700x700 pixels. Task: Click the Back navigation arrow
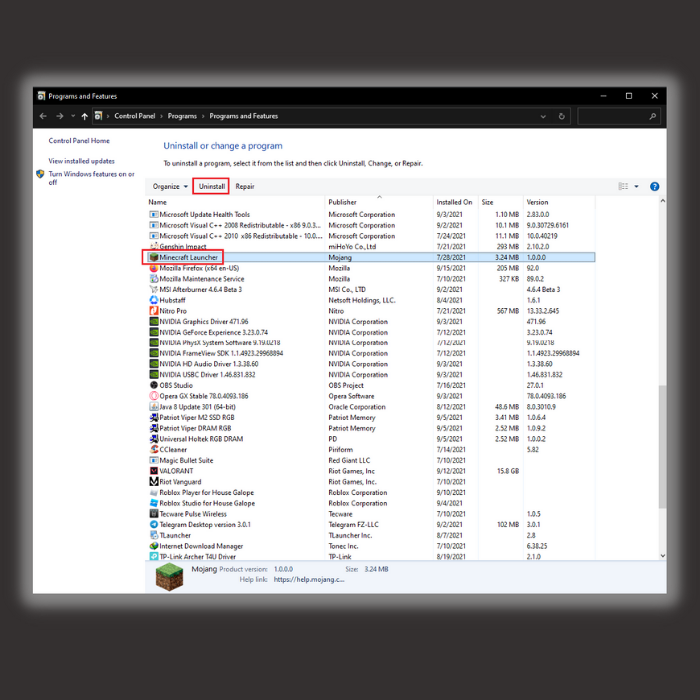[x=43, y=116]
